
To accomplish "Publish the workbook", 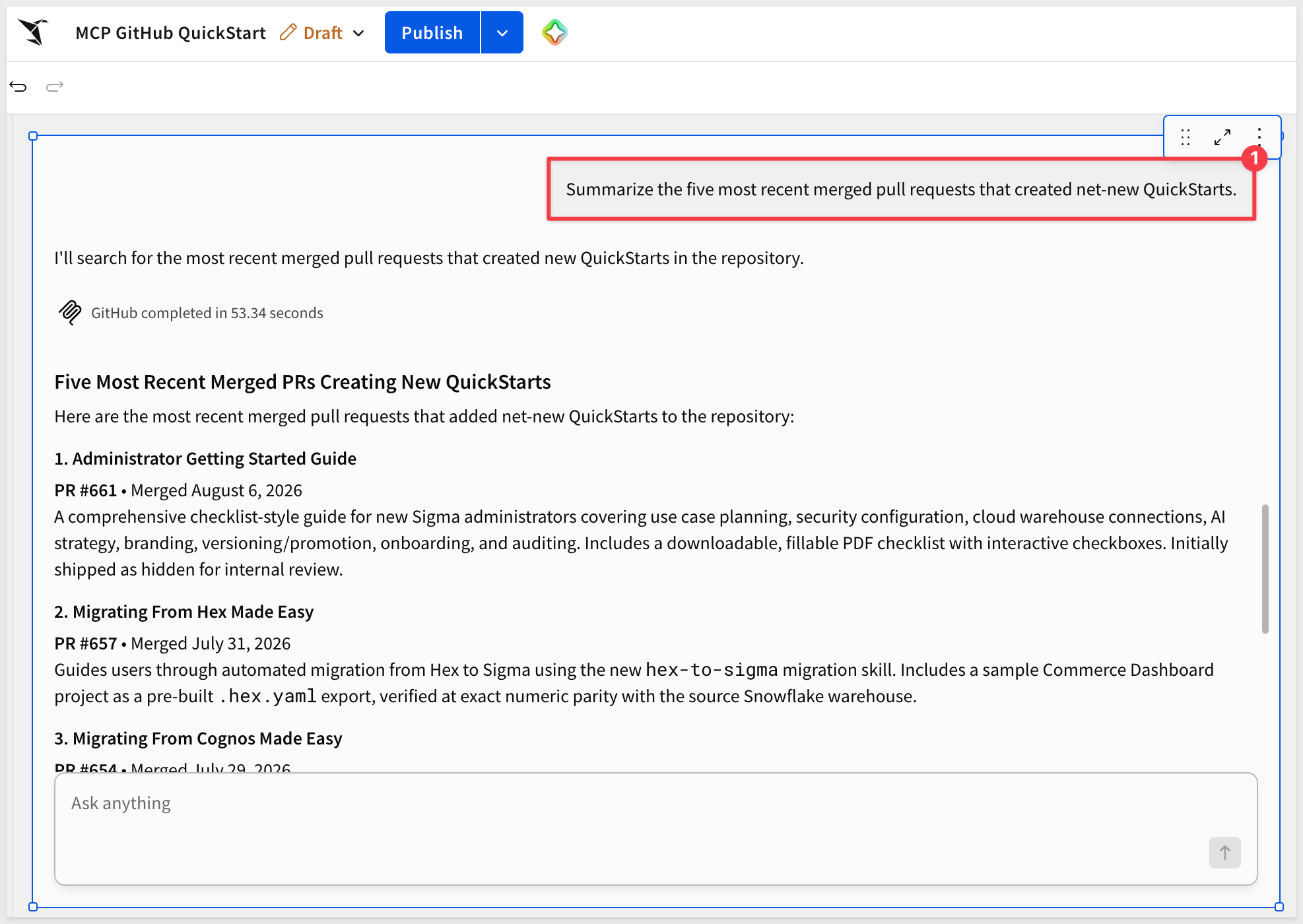I will click(x=432, y=32).
